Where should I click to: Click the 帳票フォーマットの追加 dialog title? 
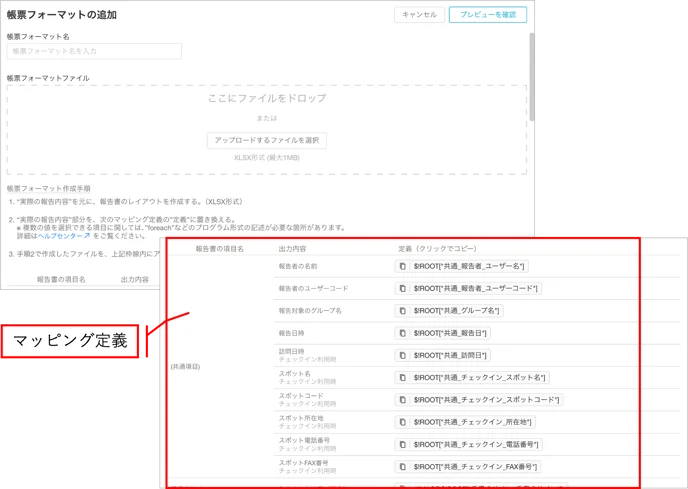point(62,15)
